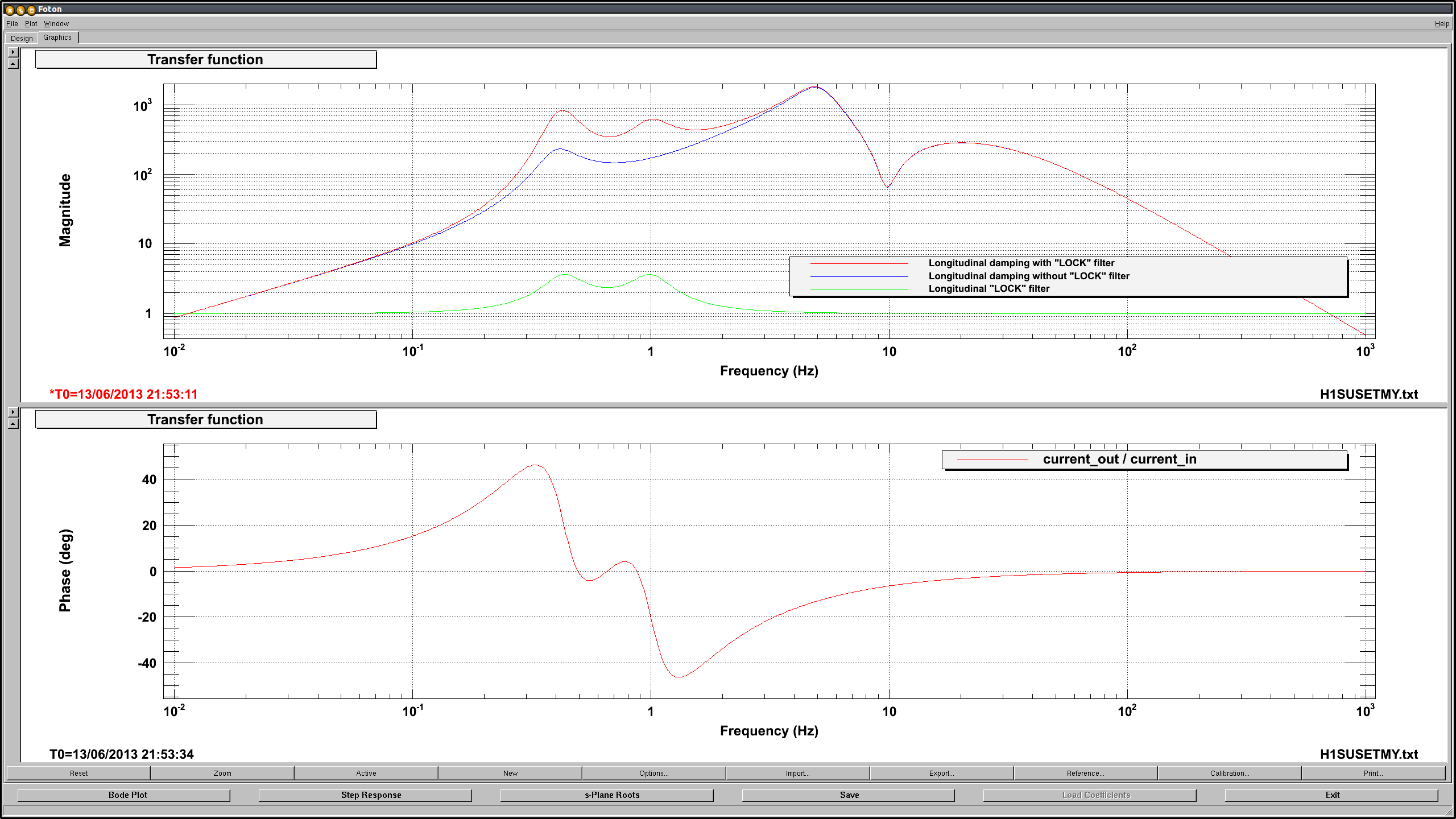Click the Step Response button

pyautogui.click(x=365, y=795)
